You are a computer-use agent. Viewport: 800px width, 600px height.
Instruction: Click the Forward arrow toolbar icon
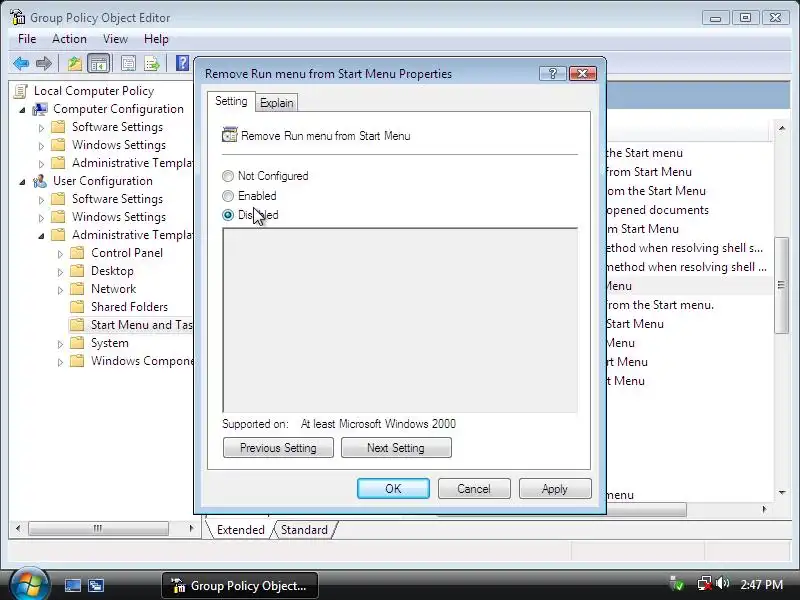click(44, 64)
